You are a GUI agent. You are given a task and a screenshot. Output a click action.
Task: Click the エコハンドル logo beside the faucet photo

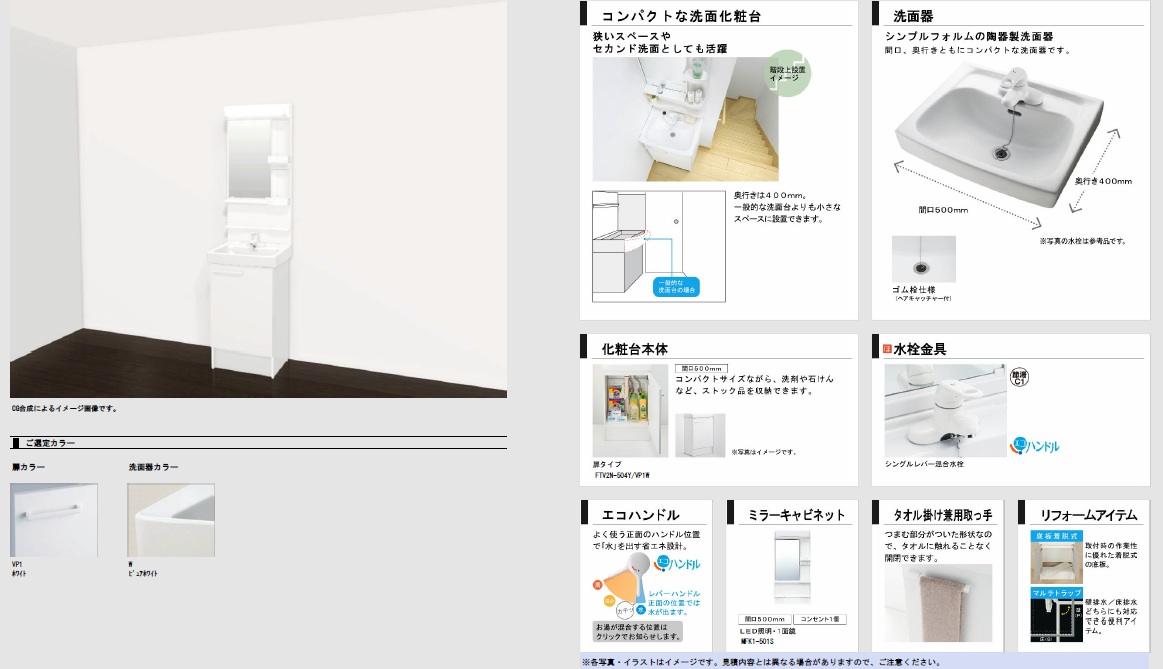(1035, 446)
